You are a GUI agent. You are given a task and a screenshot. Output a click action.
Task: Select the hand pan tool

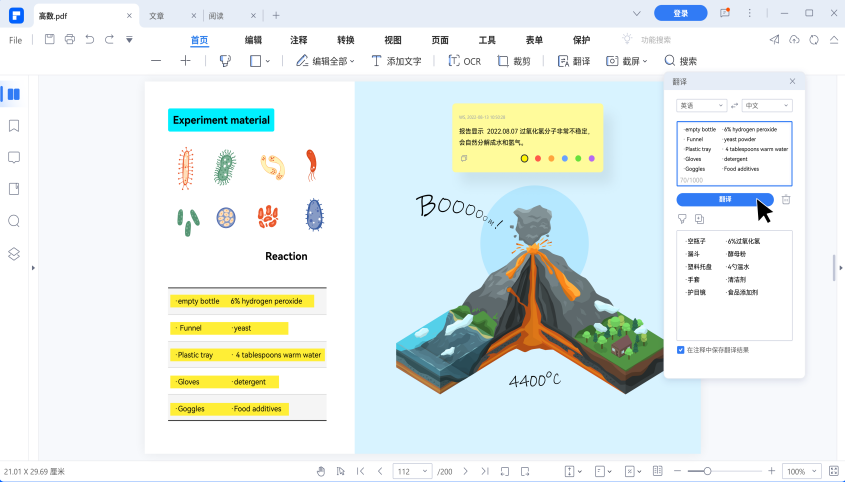pos(321,471)
